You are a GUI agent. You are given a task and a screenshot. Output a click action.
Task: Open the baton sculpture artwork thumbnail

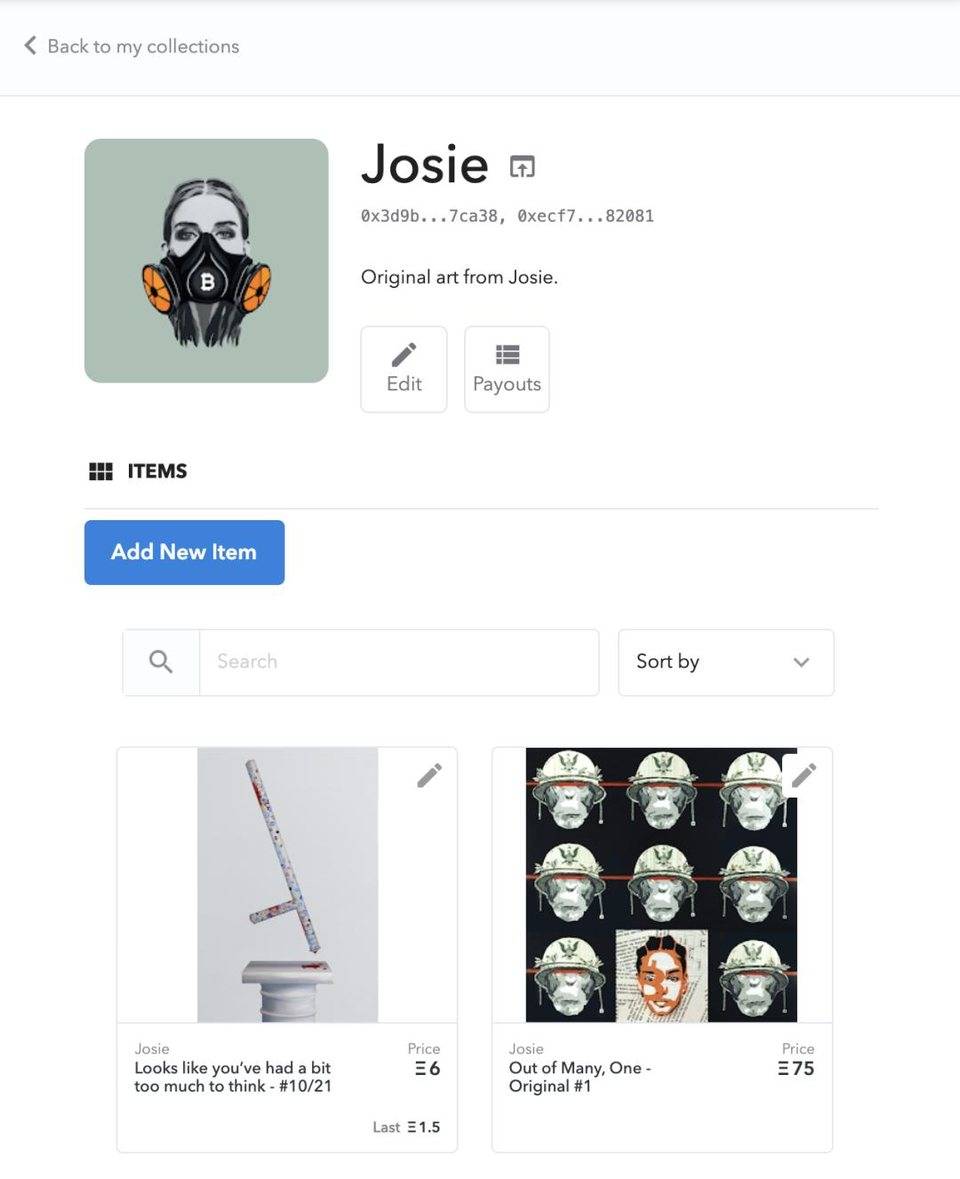pyautogui.click(x=287, y=884)
